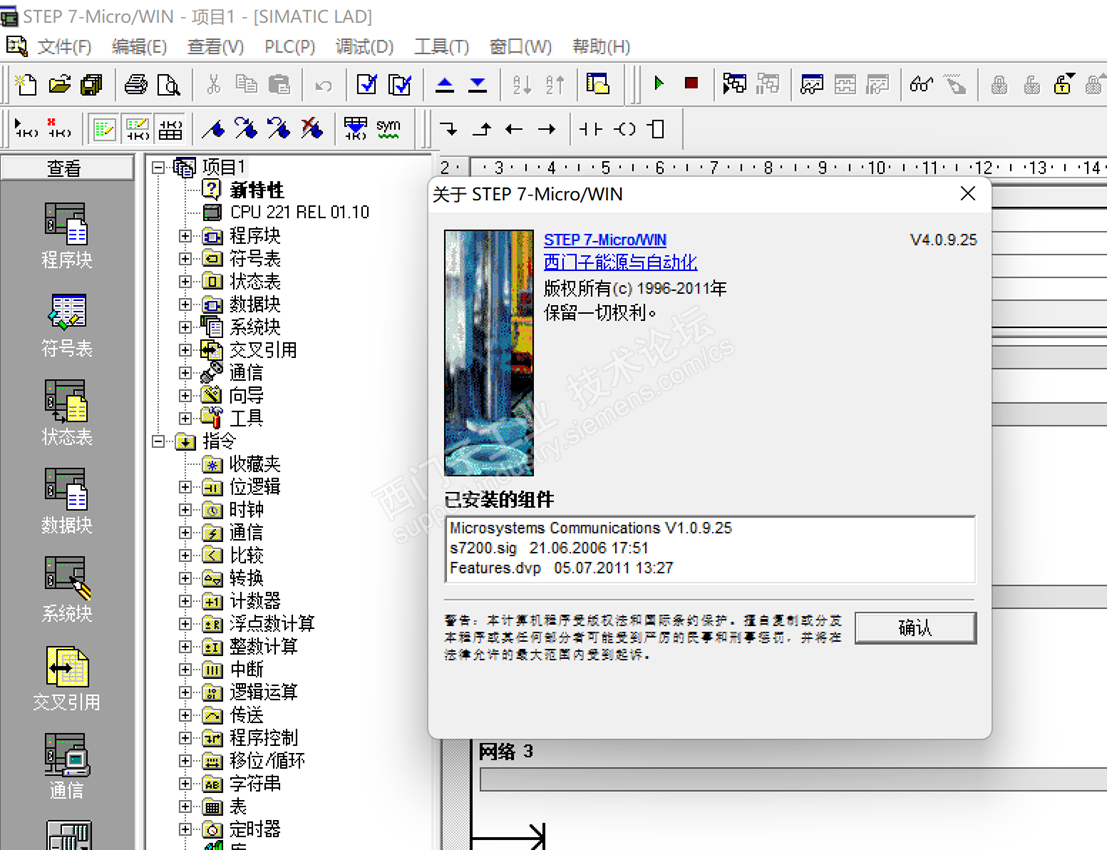Screen dimensions: 1107x850
Task: Select CPU 221 REL 01.10 tree item
Action: [299, 212]
